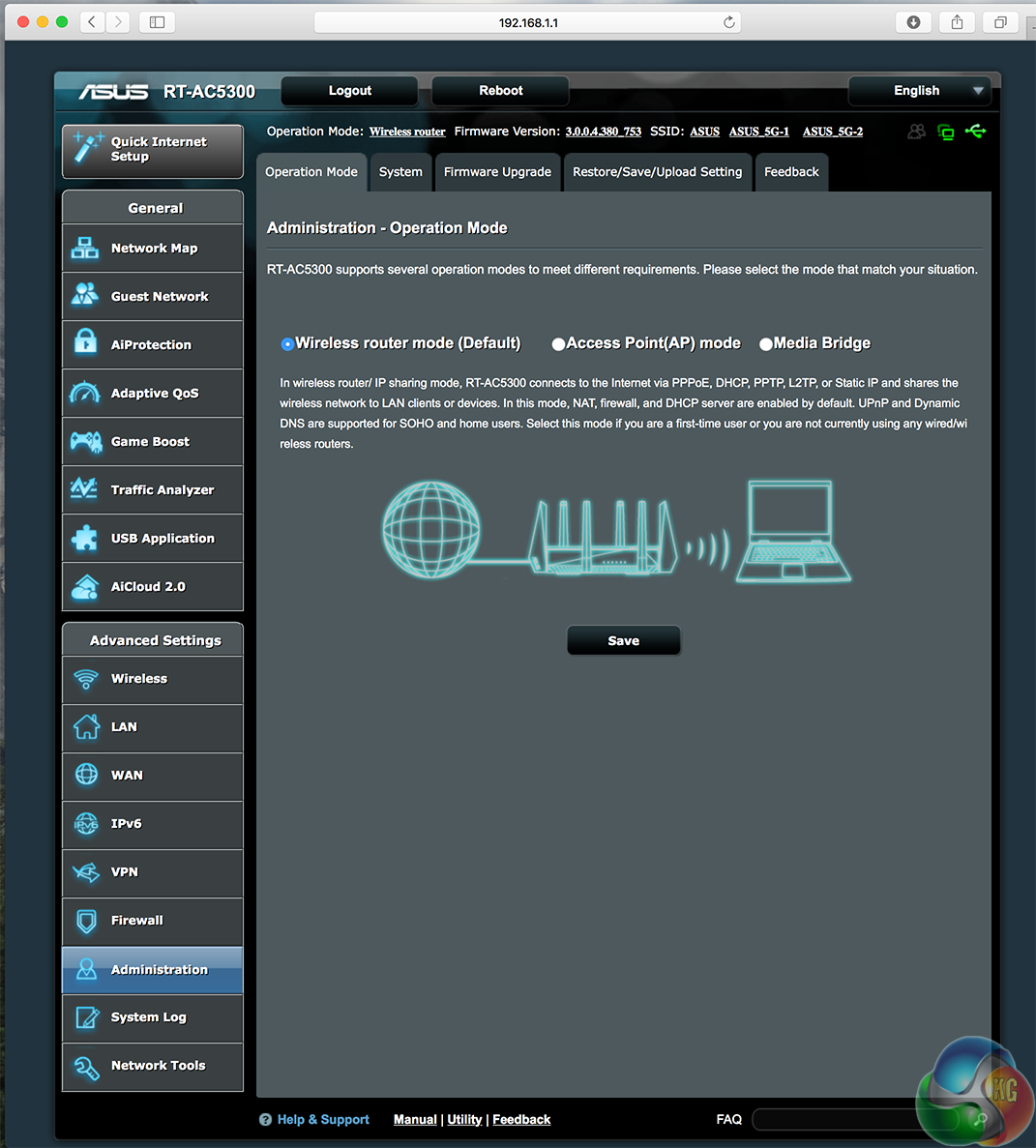Click the RT-AC5300 model title
Viewport: 1036px width, 1148px height.
209,92
